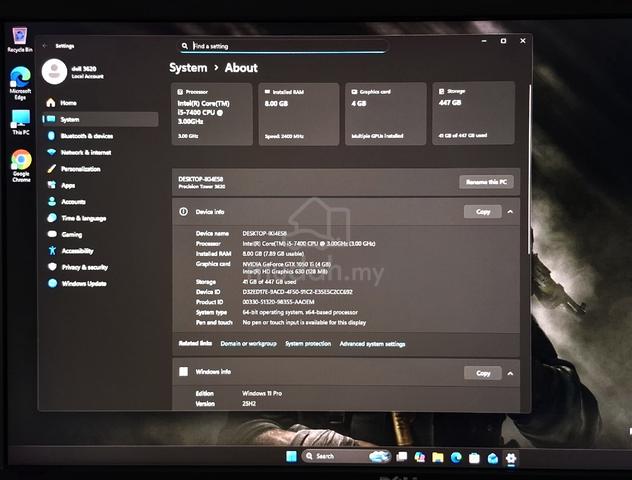Click the taskbar Search box
Screen dimensions: 632x480
(346, 456)
